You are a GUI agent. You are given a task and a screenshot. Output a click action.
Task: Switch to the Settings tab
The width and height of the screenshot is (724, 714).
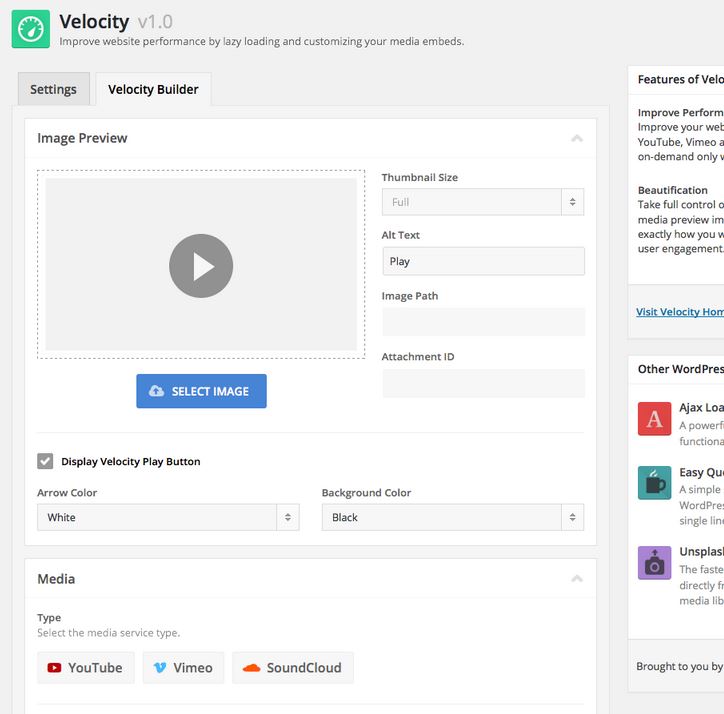point(54,89)
